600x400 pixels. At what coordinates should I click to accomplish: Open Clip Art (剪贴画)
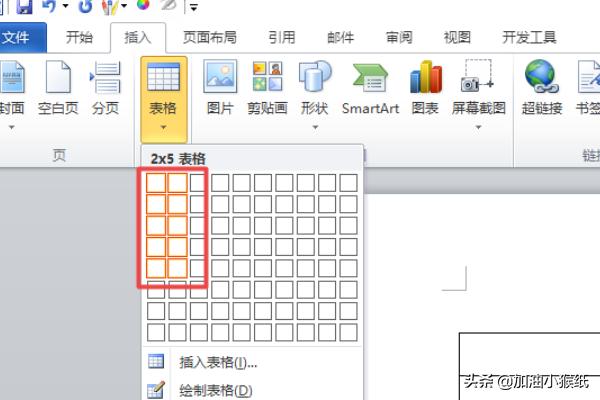click(x=267, y=85)
